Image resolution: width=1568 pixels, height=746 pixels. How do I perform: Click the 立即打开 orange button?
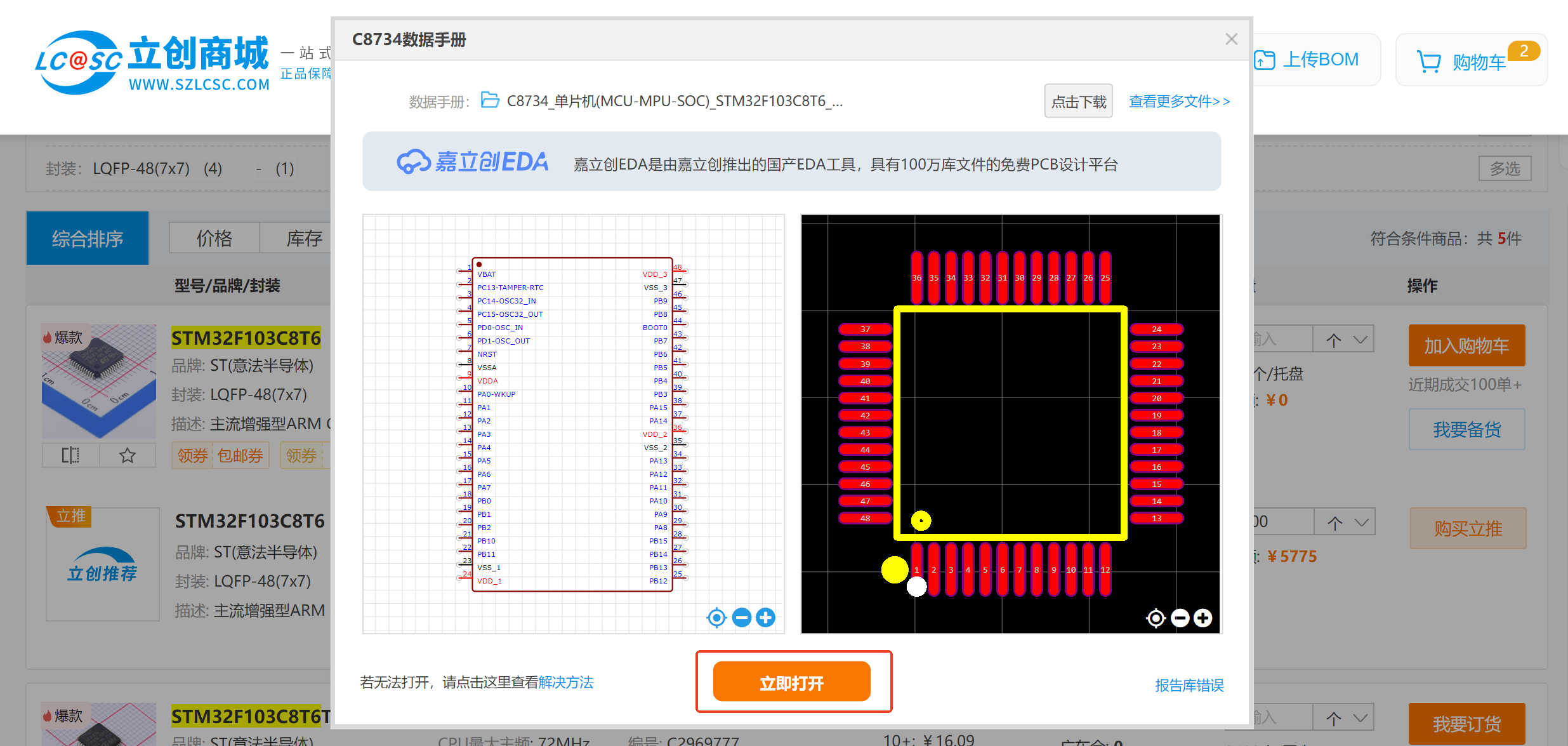tap(793, 681)
